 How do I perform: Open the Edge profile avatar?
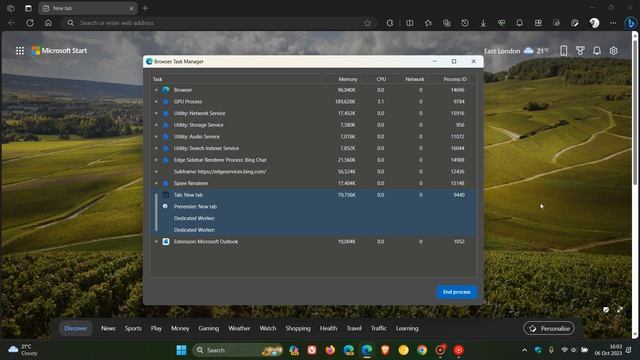click(594, 23)
